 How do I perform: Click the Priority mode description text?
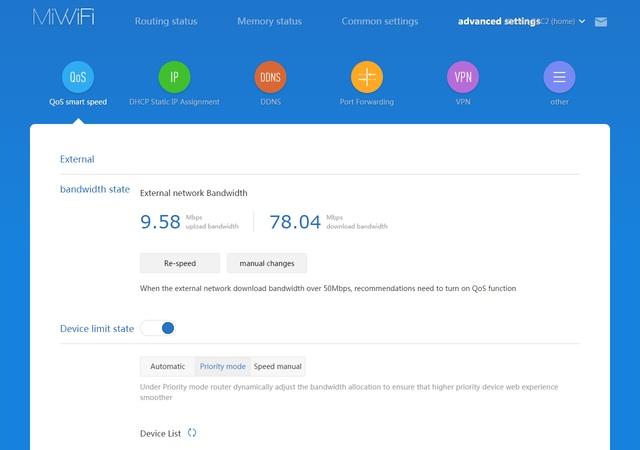click(349, 392)
